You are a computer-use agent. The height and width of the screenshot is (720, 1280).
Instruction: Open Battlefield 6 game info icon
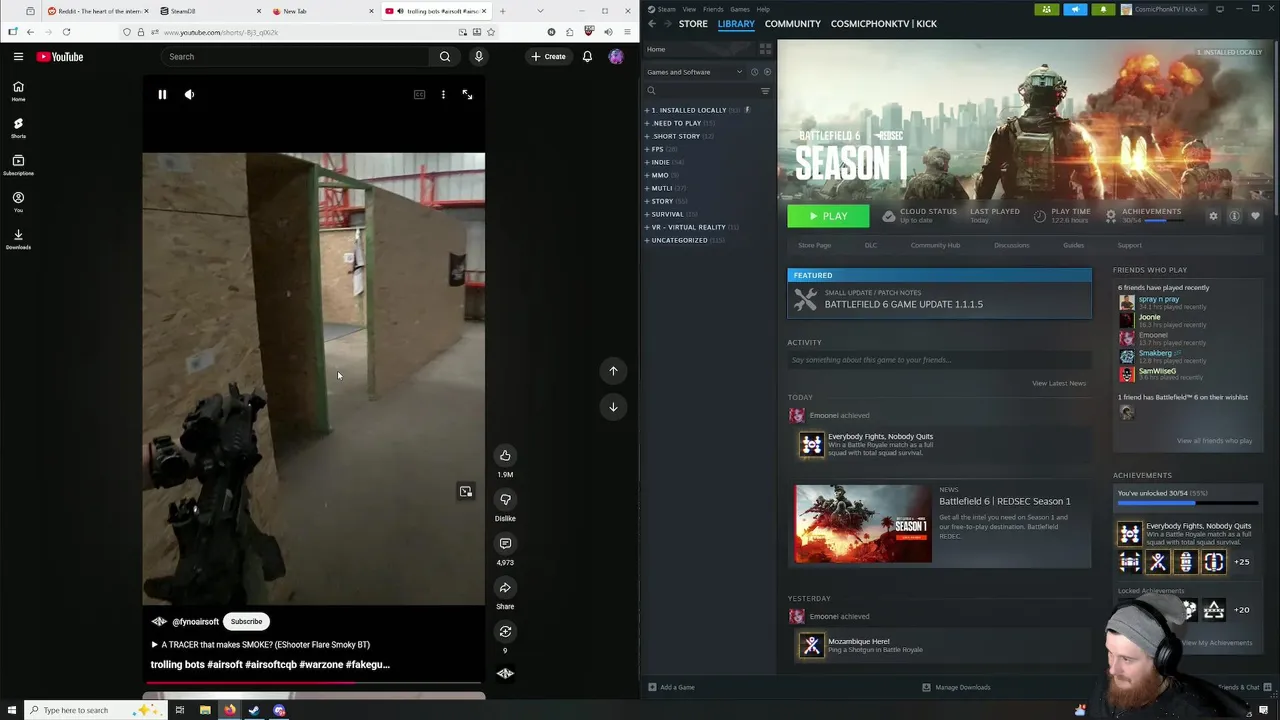[x=1234, y=216]
